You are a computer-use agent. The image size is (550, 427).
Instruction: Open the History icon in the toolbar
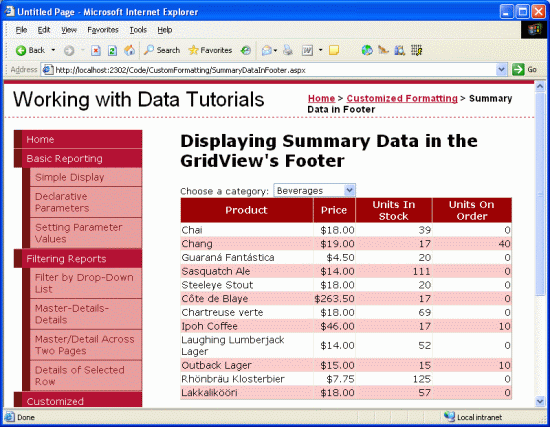pyautogui.click(x=246, y=51)
